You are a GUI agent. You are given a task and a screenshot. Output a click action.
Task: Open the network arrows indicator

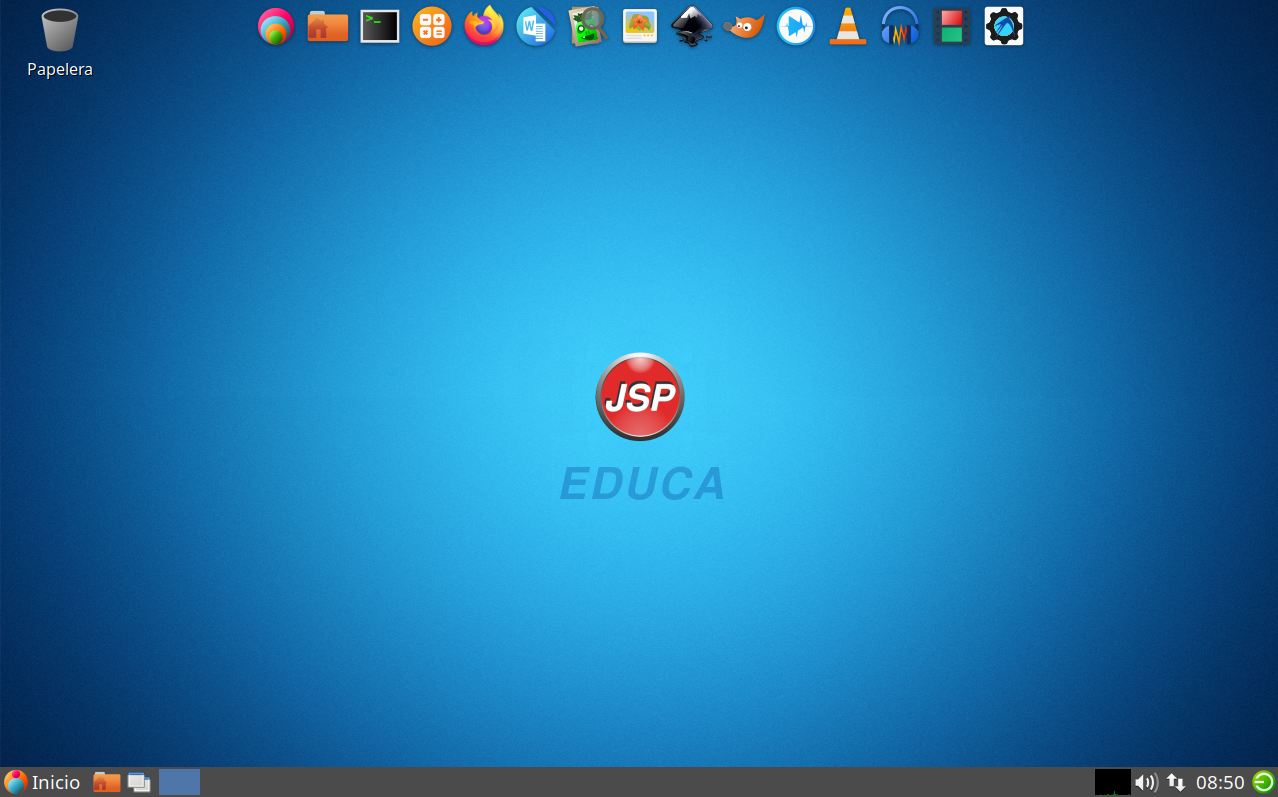point(1176,782)
